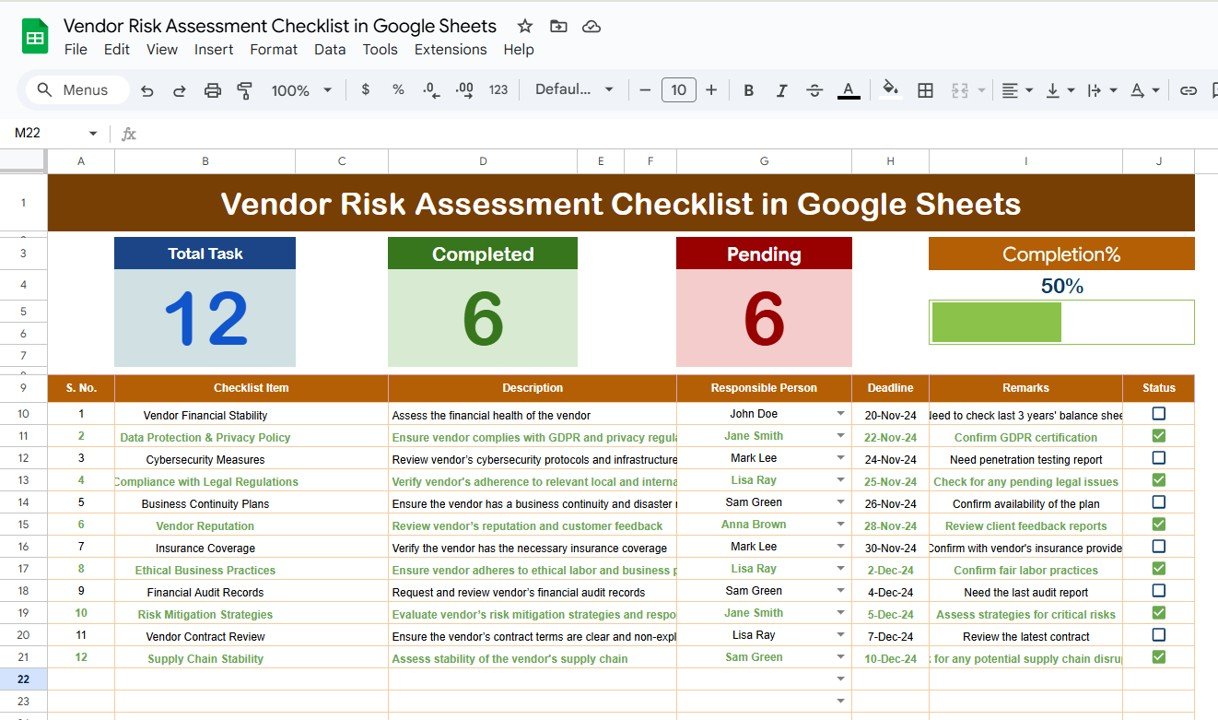The height and width of the screenshot is (720, 1218).
Task: Open the File menu
Action: (76, 49)
